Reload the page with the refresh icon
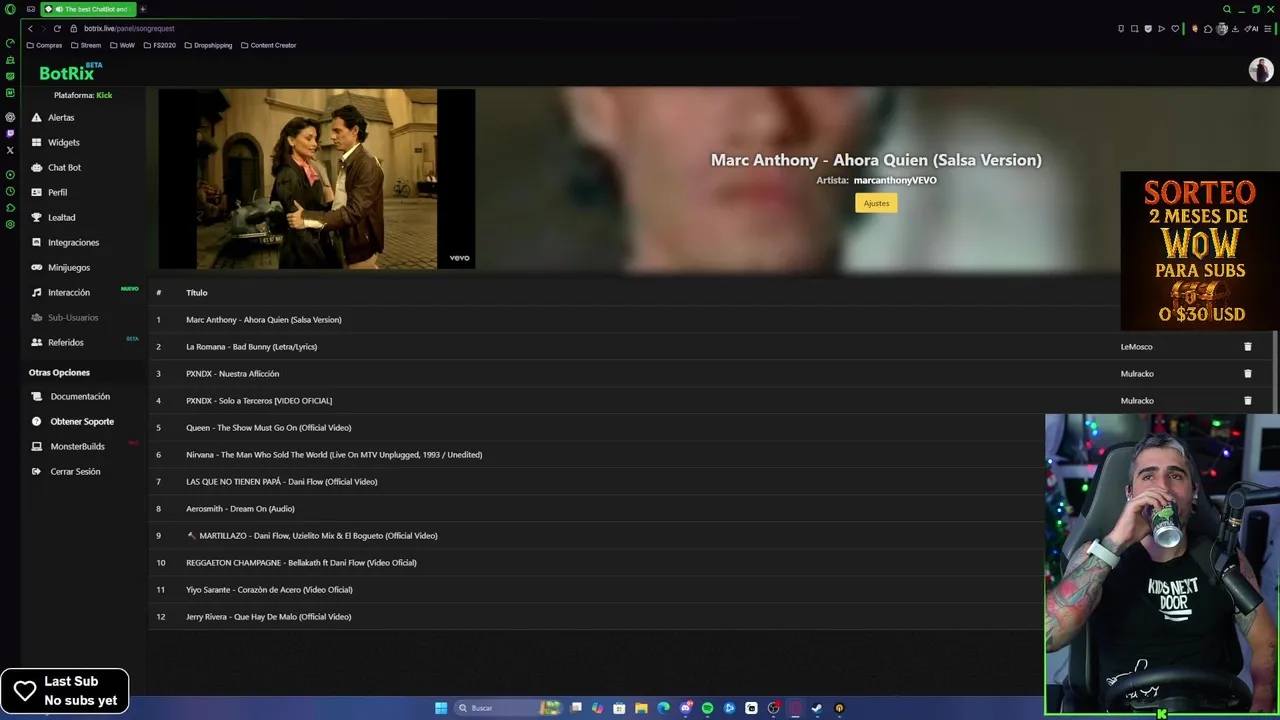 click(x=57, y=29)
